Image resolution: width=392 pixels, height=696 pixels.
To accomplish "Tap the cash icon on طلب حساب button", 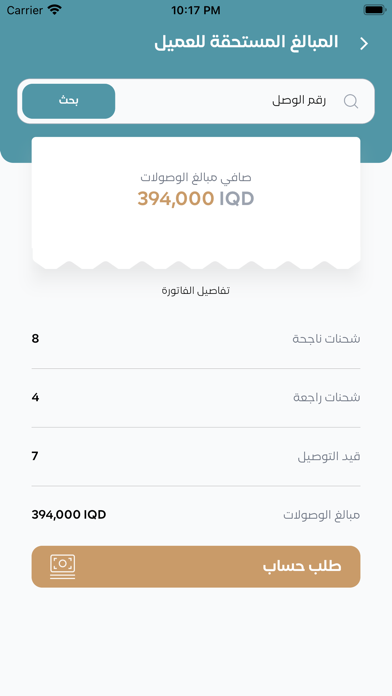I will 63,567.
